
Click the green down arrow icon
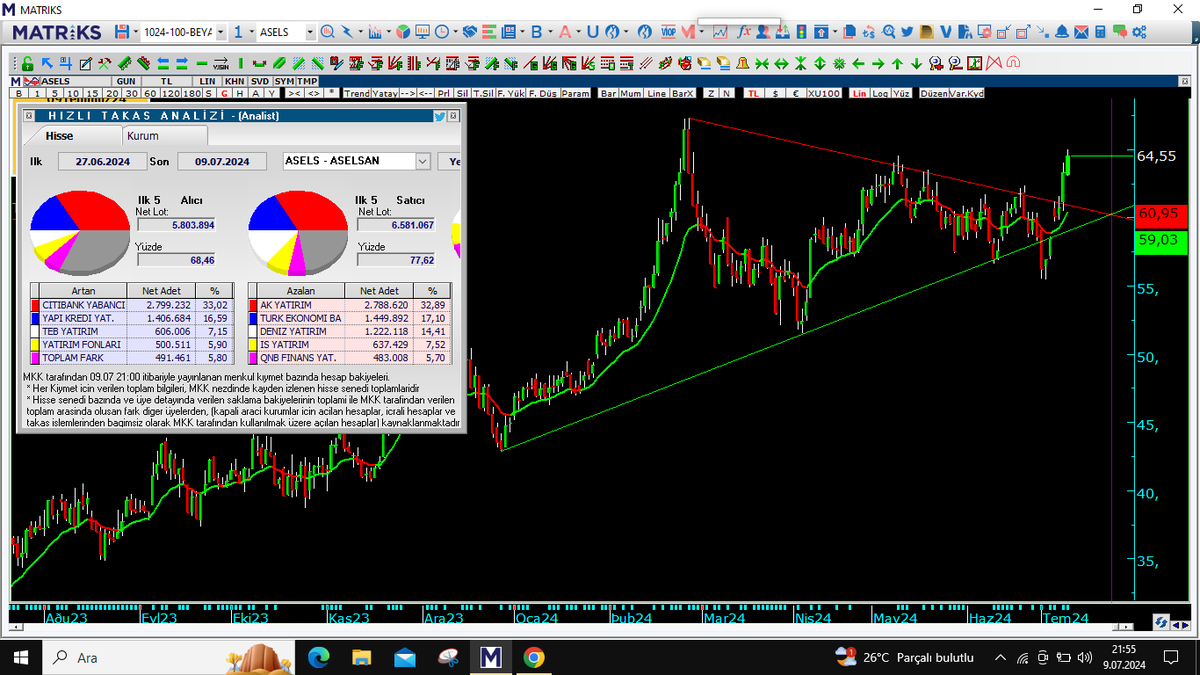[x=916, y=64]
